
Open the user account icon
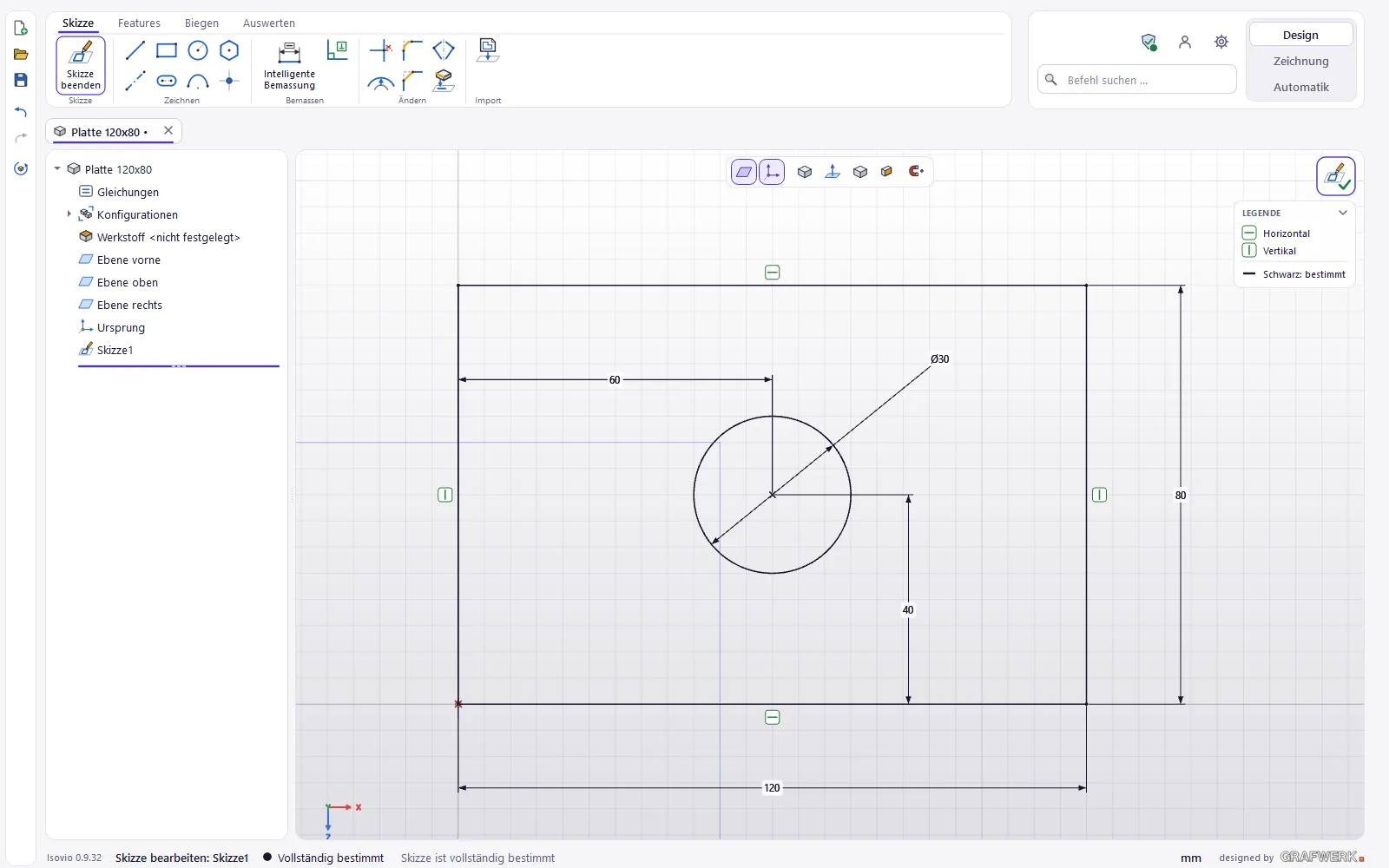[1185, 42]
